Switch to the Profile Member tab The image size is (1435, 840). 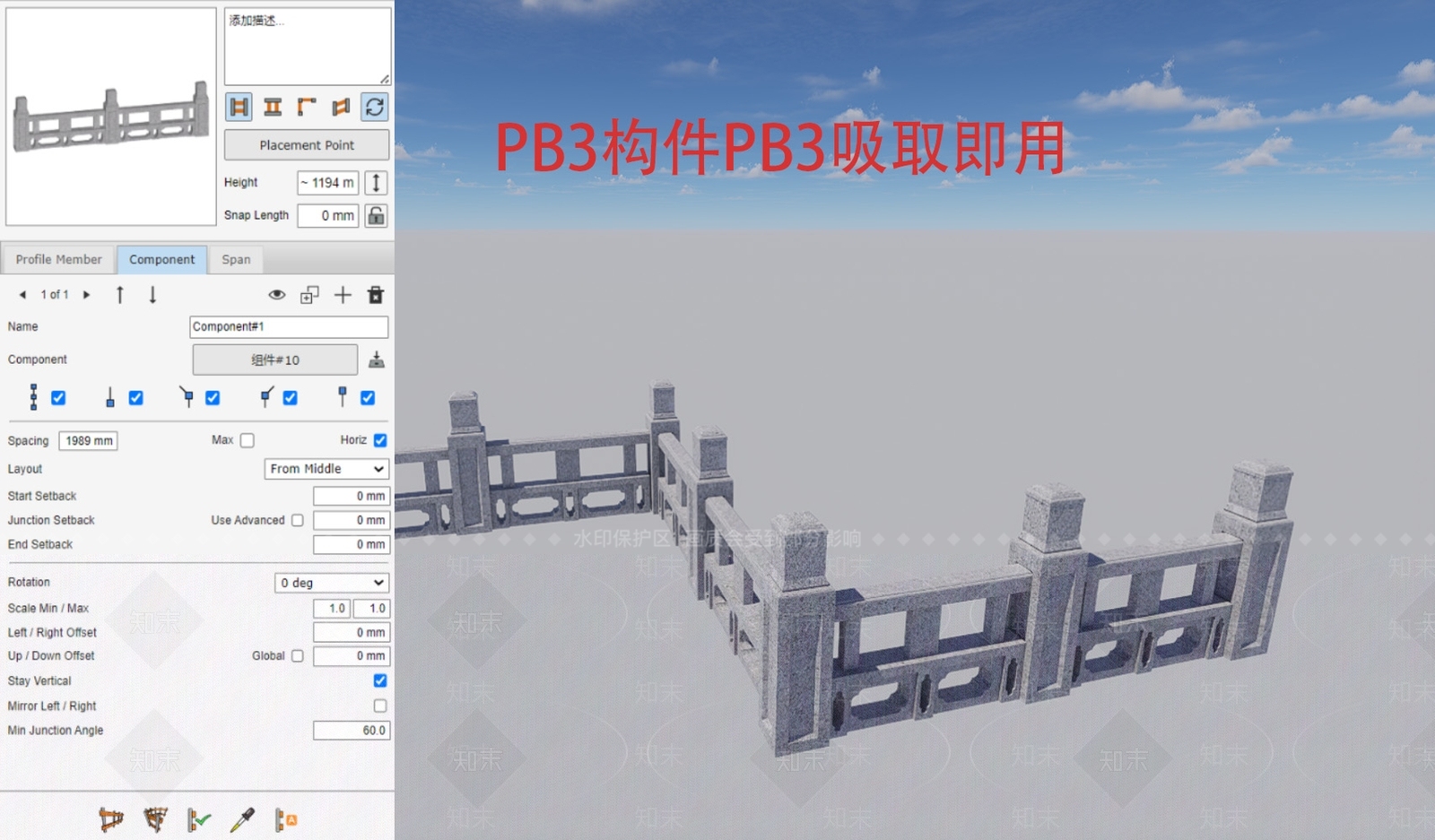(58, 259)
